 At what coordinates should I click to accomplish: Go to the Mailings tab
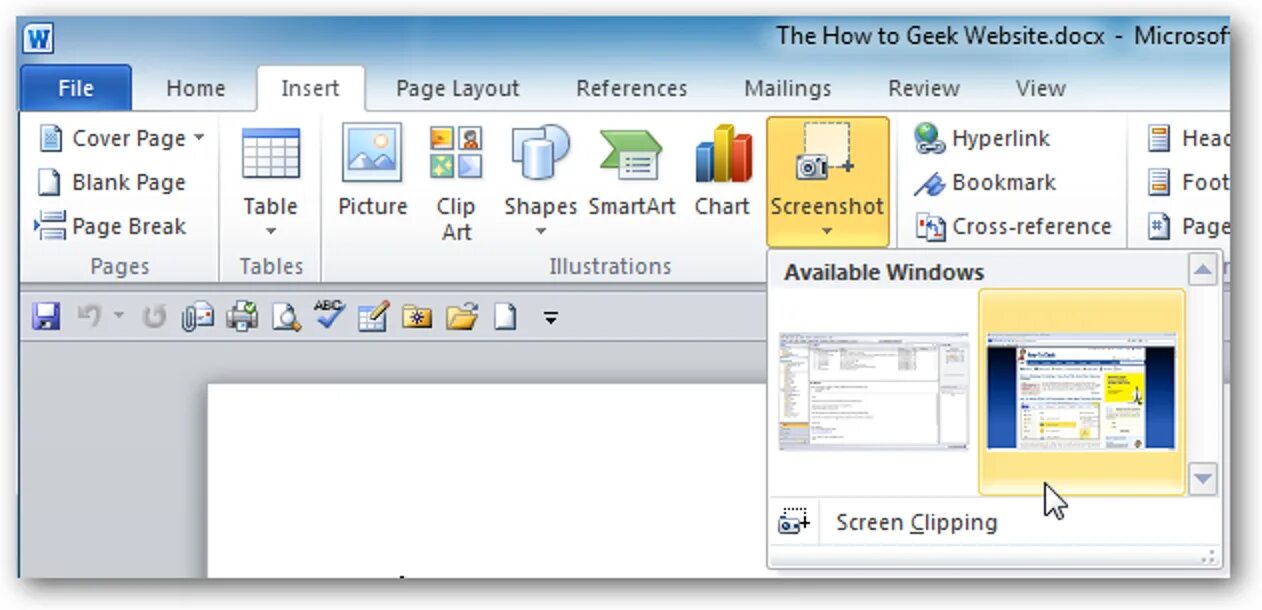[x=788, y=88]
